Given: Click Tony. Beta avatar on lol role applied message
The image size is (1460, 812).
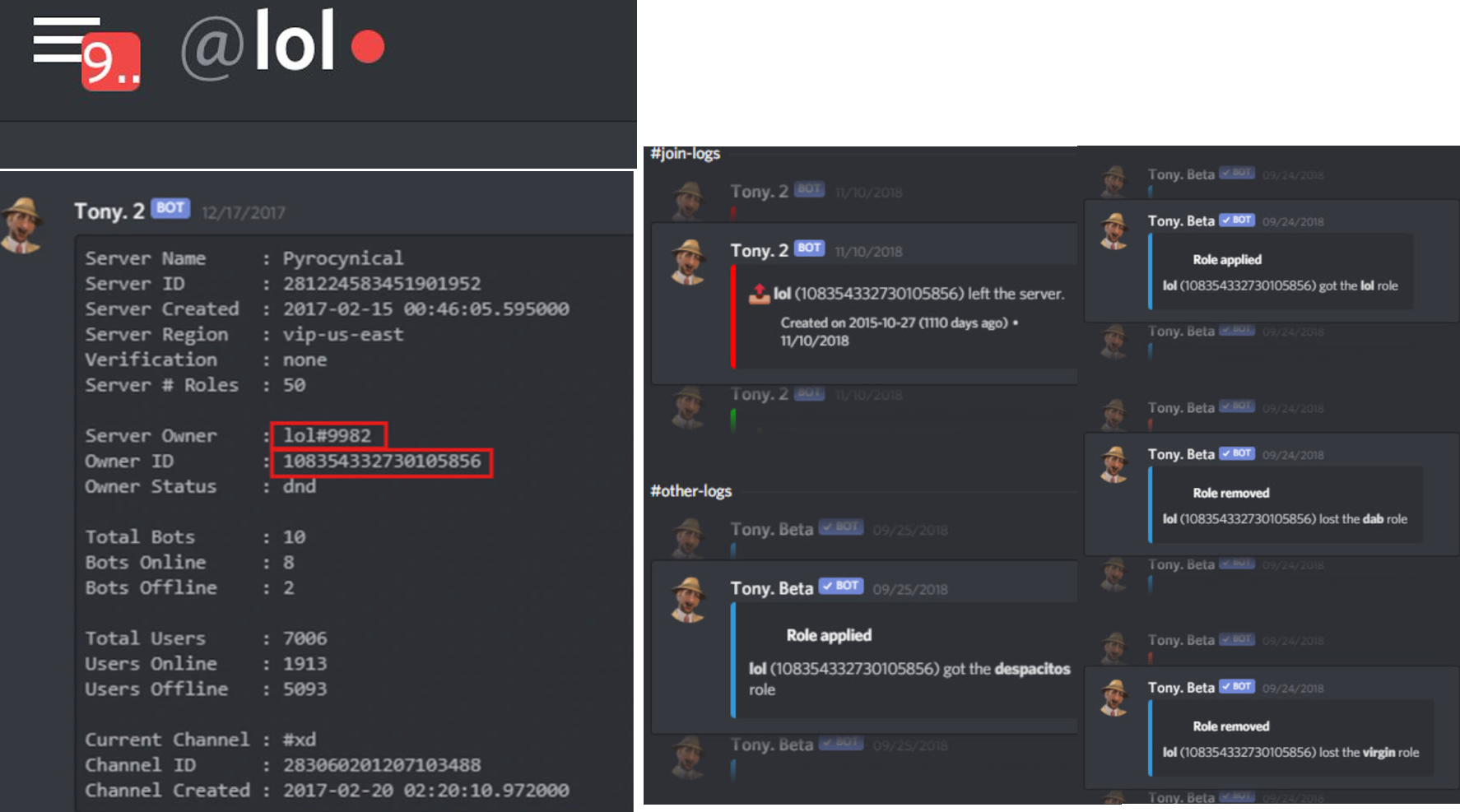Looking at the screenshot, I should pos(1114,230).
